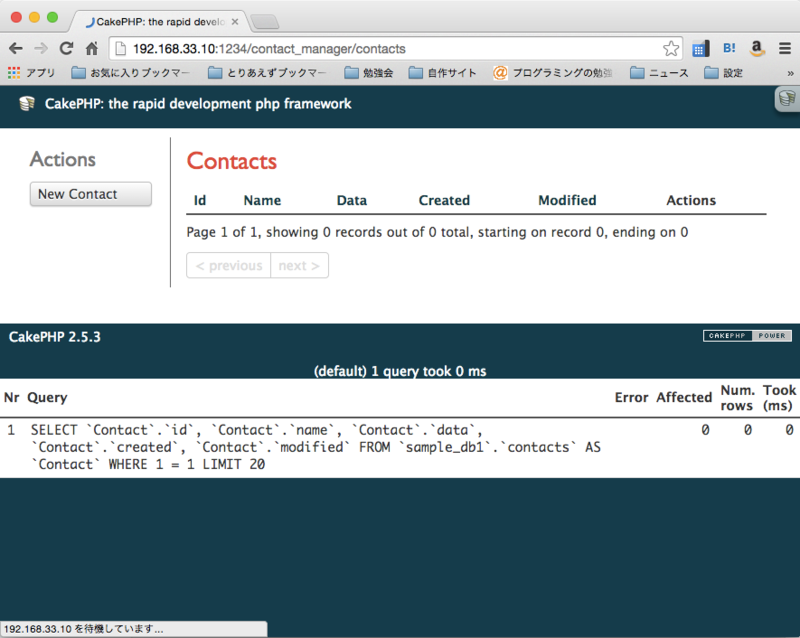Click the status bar '192.168.33.10 を待機しています' text
Screen dimensions: 800x638
pos(83,629)
